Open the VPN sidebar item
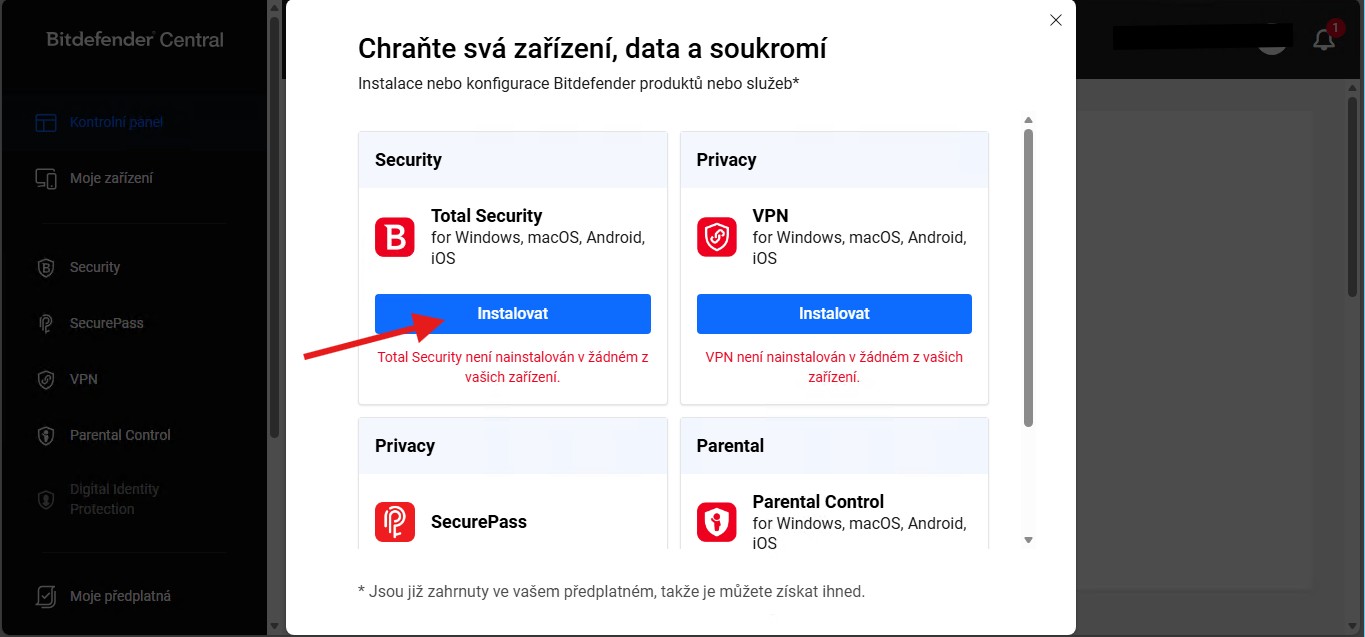The image size is (1365, 637). coord(83,379)
